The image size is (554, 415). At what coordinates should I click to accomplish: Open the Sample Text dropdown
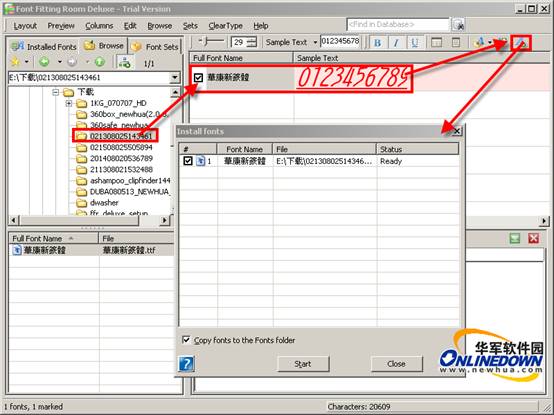click(x=315, y=43)
